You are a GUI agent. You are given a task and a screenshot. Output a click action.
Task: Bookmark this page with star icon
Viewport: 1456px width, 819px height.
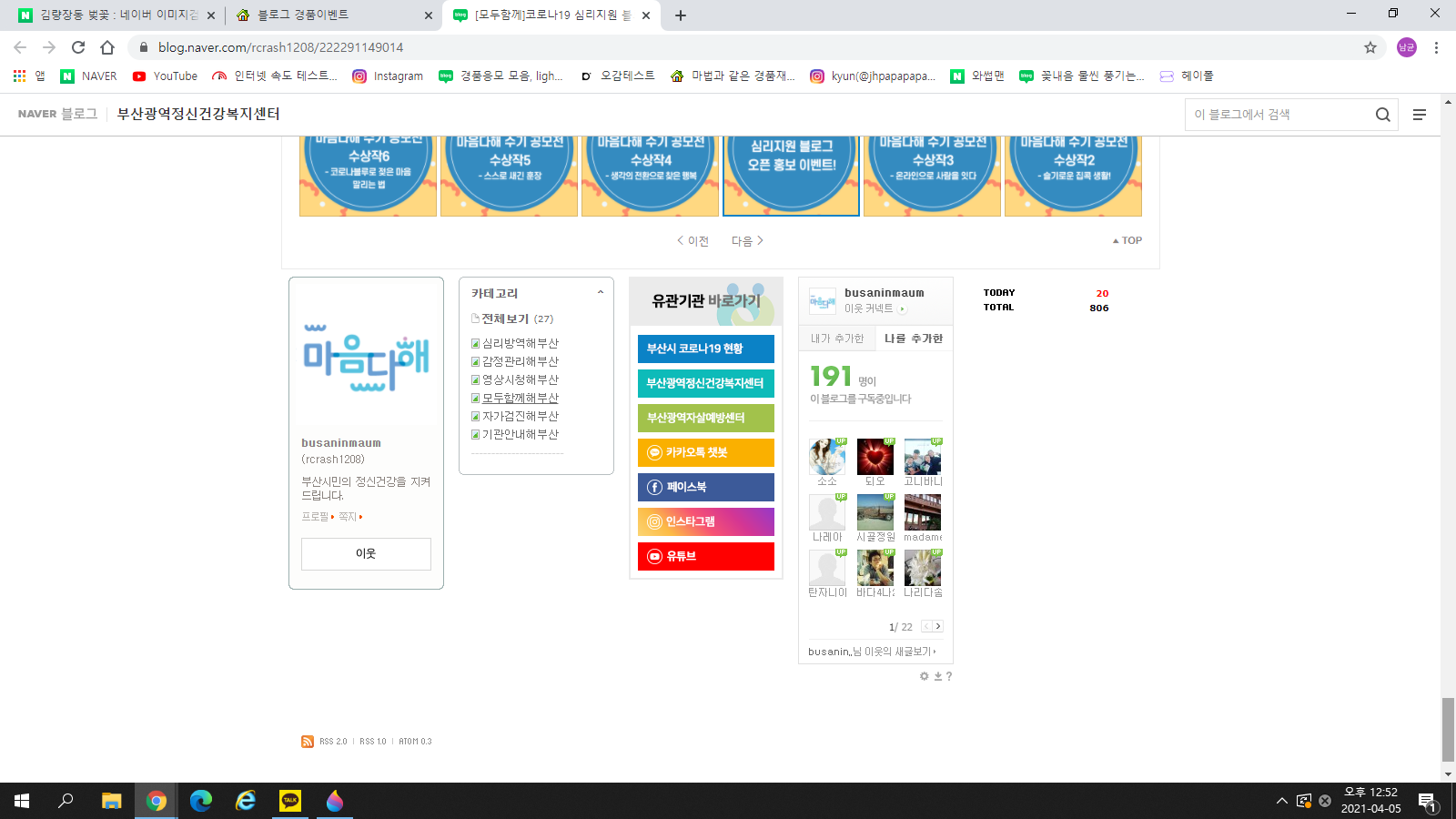click(1370, 47)
